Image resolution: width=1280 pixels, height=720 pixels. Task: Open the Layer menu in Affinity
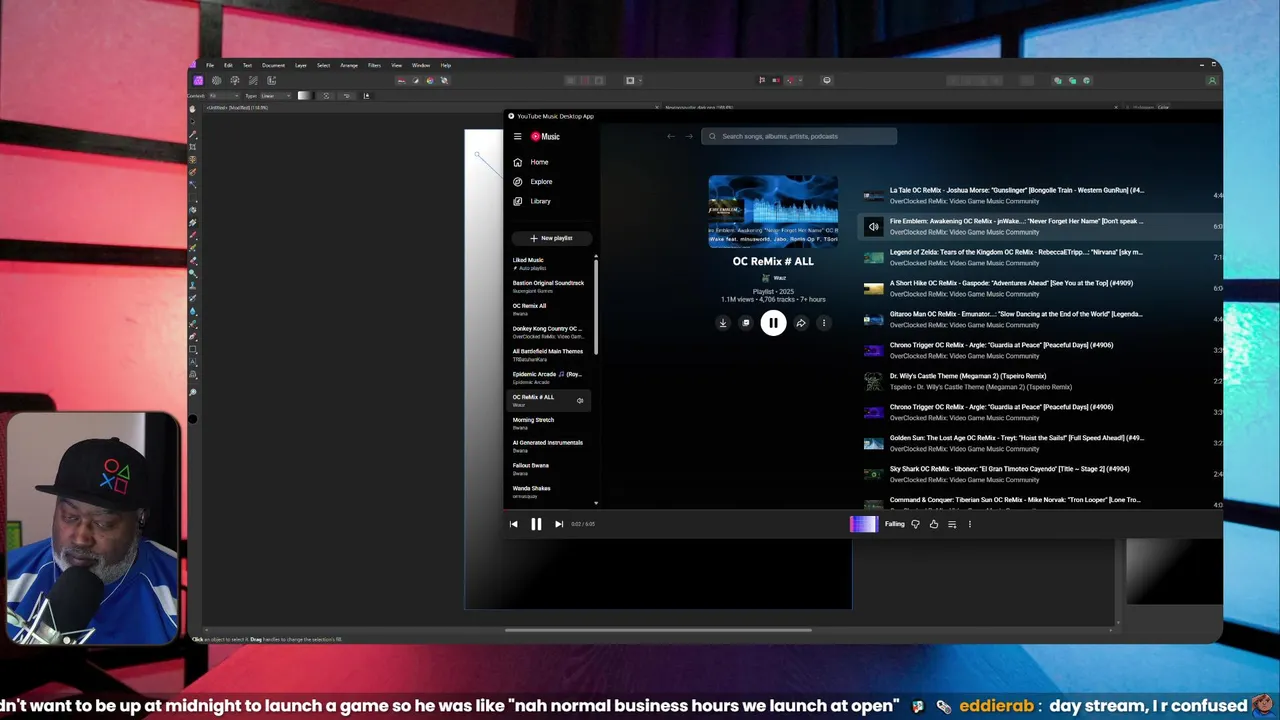(x=300, y=65)
